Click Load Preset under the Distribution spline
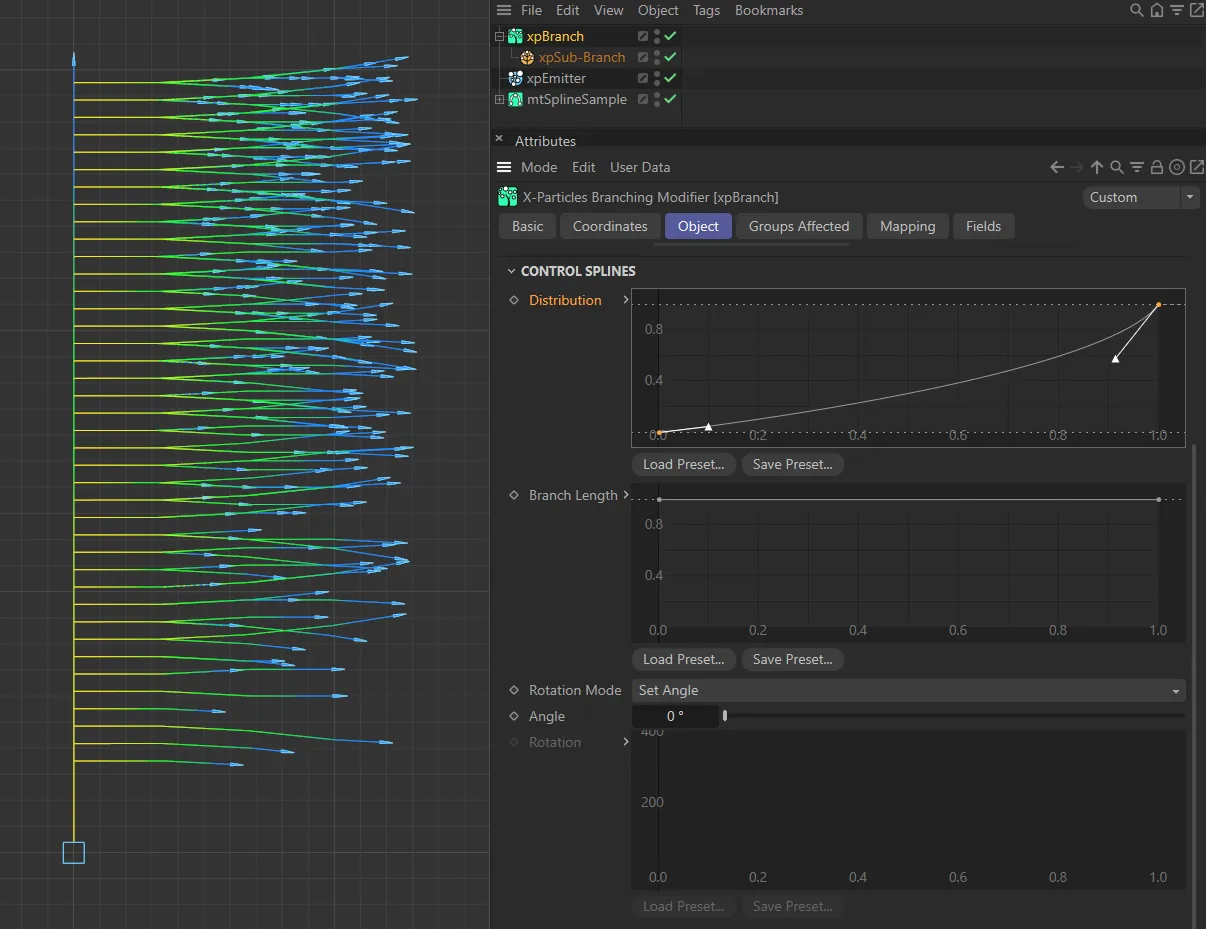The image size is (1206, 929). (683, 464)
